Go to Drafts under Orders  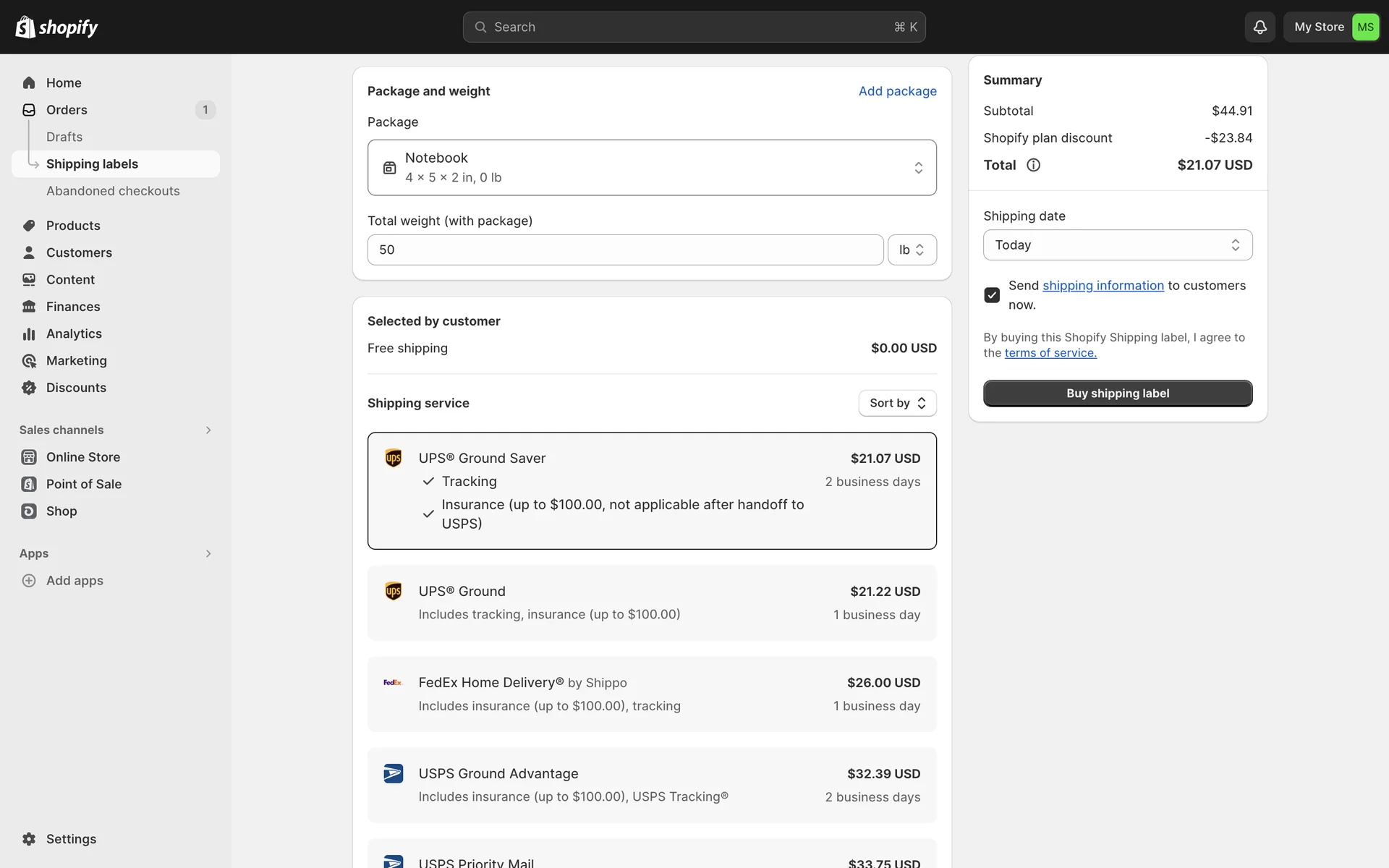click(64, 137)
